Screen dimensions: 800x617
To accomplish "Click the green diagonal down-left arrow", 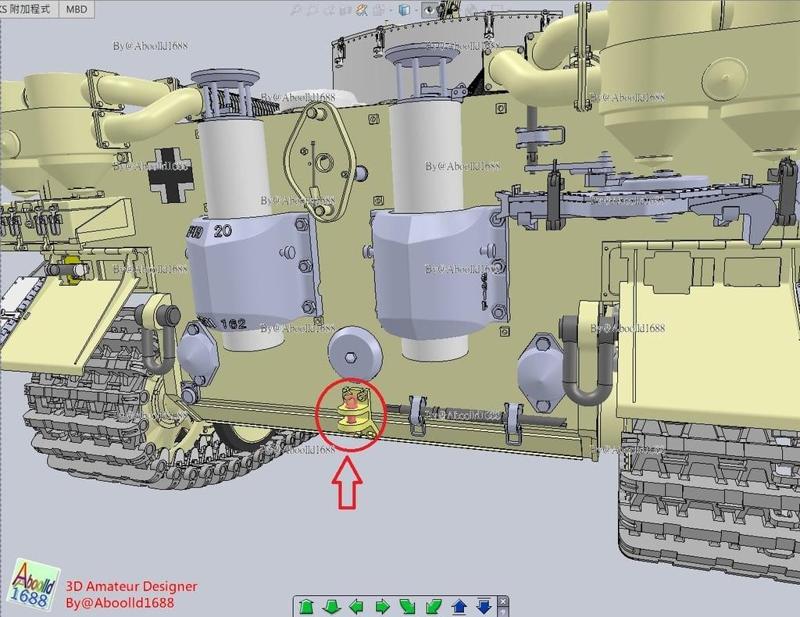I will (433, 607).
